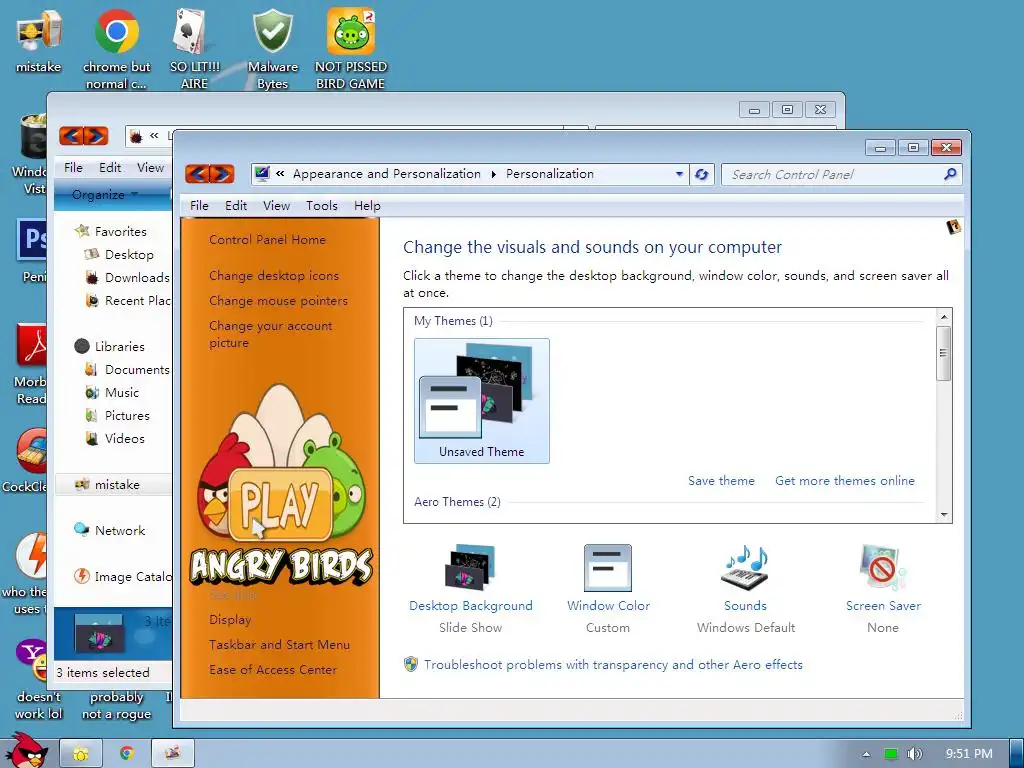This screenshot has width=1024, height=768.
Task: Click the Chrome icon on taskbar
Action: coord(127,753)
